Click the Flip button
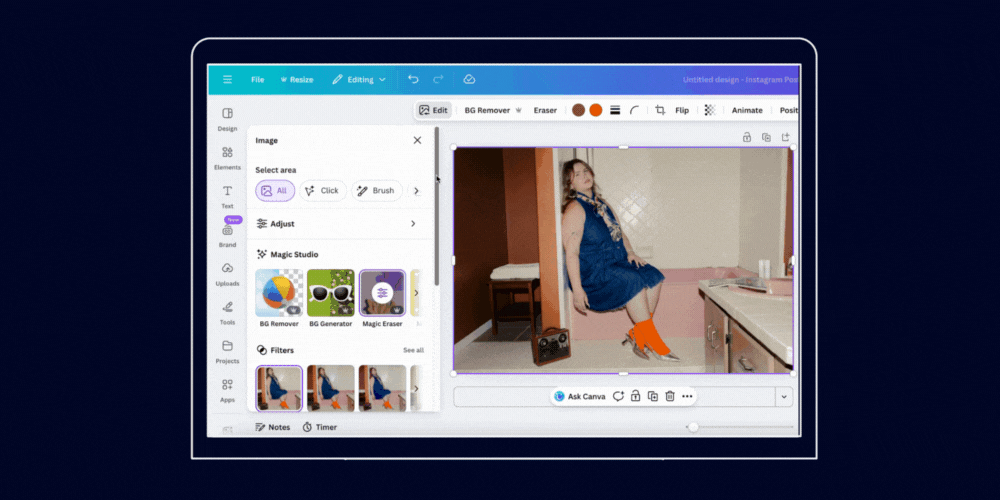The width and height of the screenshot is (1000, 500). click(682, 110)
